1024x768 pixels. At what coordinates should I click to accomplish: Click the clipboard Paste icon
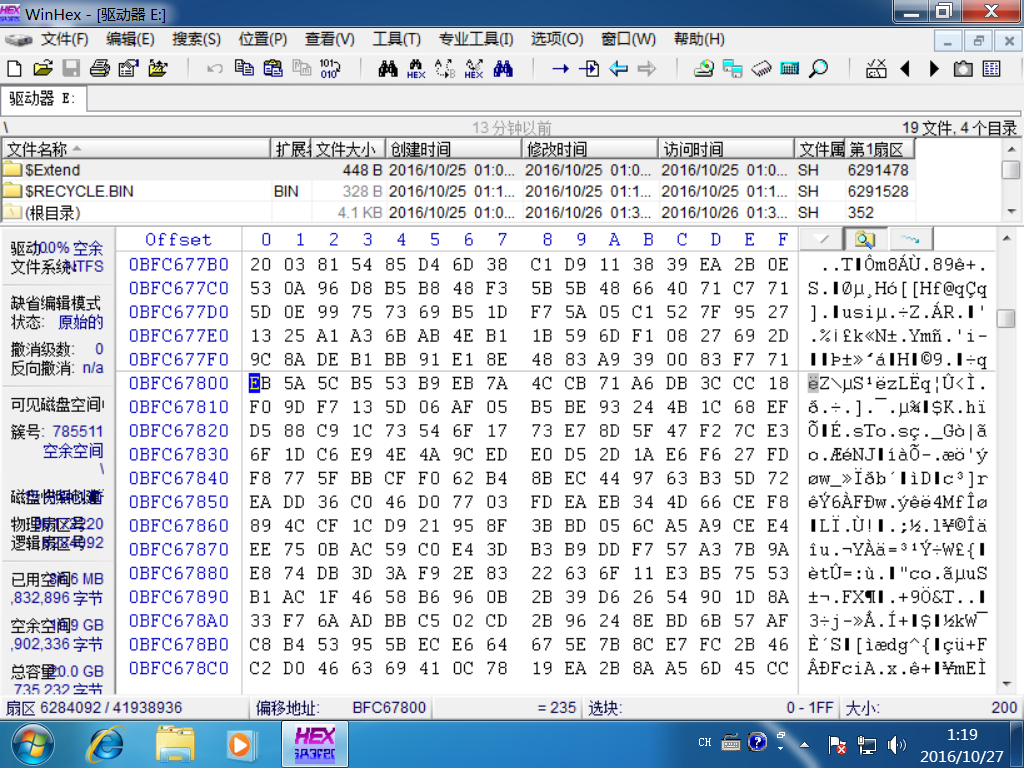point(272,68)
